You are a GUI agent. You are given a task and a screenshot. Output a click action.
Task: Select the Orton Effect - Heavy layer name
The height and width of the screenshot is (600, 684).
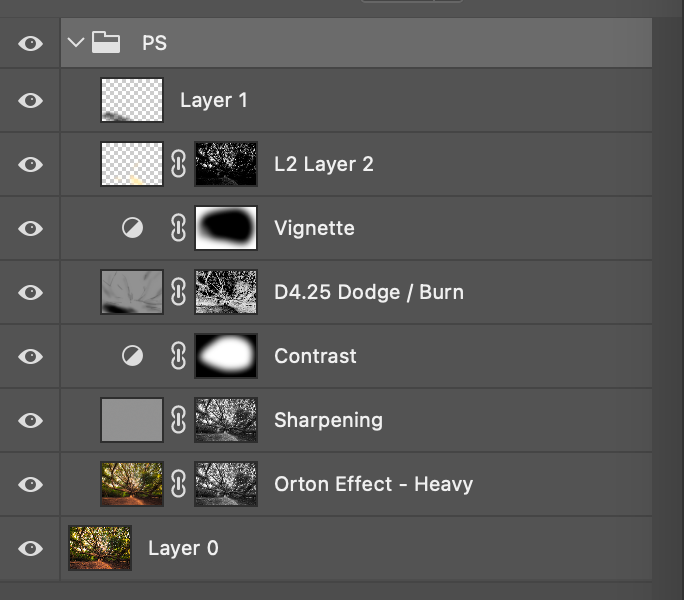point(373,484)
